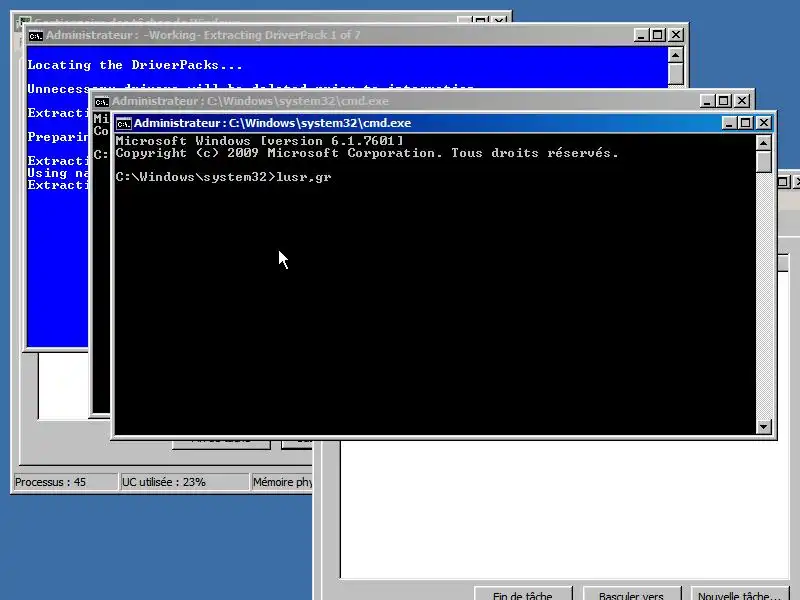Click the middle cmd.exe window's title bar text
Screen dimensions: 800x600
coord(250,101)
